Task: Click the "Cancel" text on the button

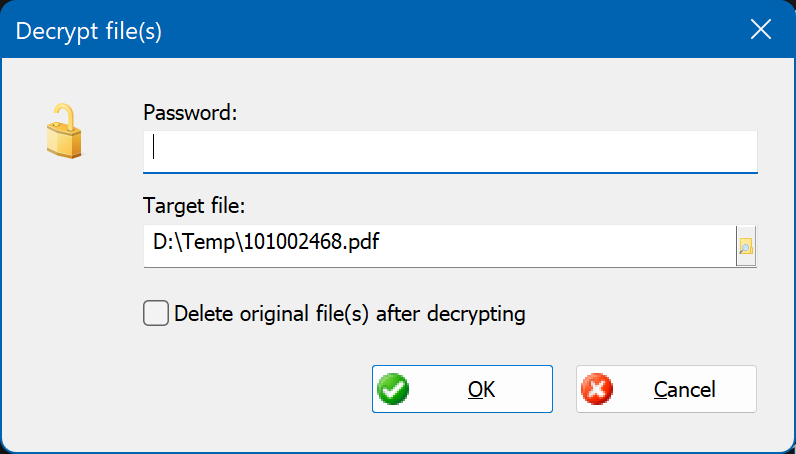Action: click(684, 390)
